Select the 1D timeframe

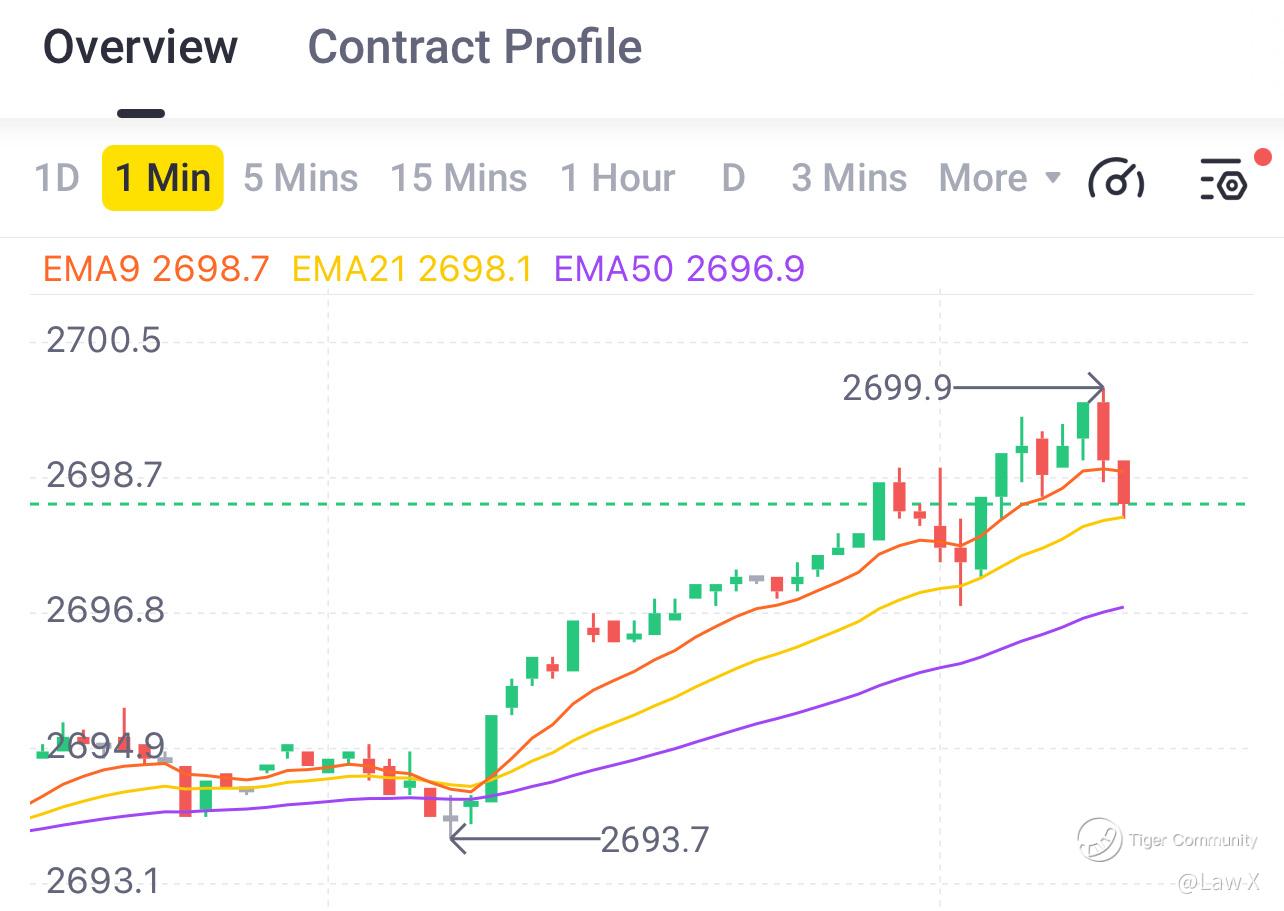56,178
